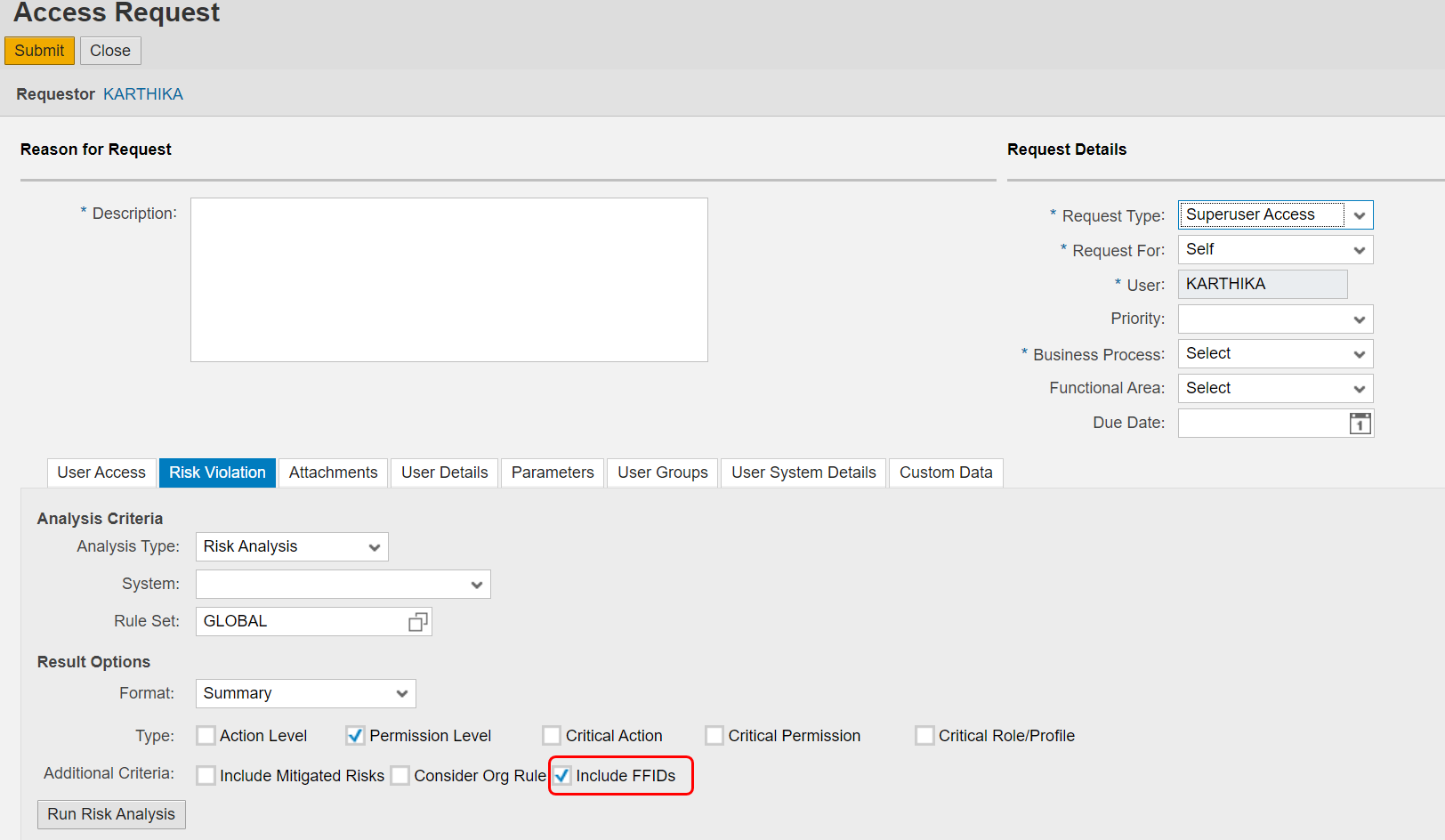Check the Consider Org Rule box

coord(400,775)
